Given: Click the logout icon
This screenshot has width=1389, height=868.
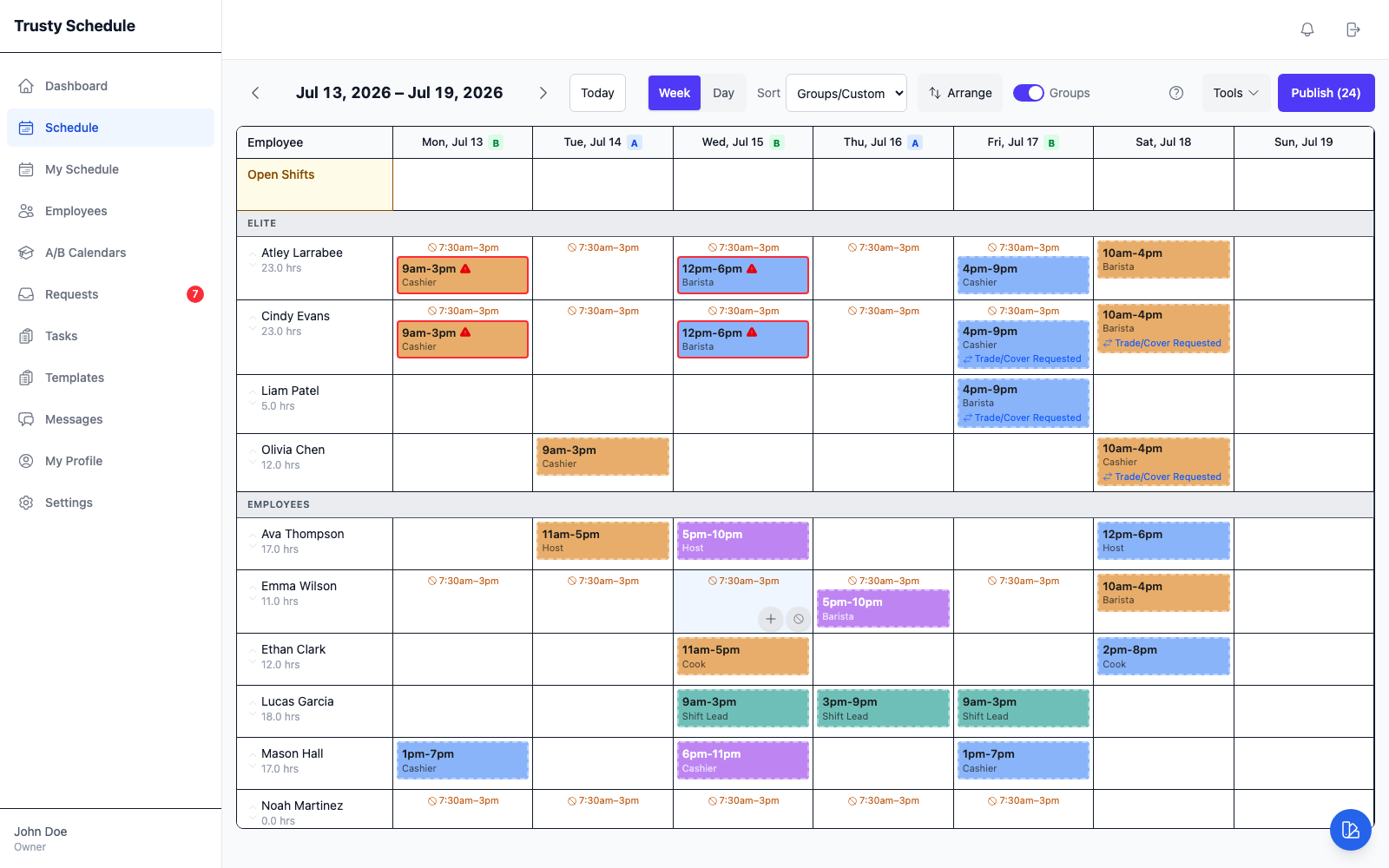Looking at the screenshot, I should point(1353,30).
